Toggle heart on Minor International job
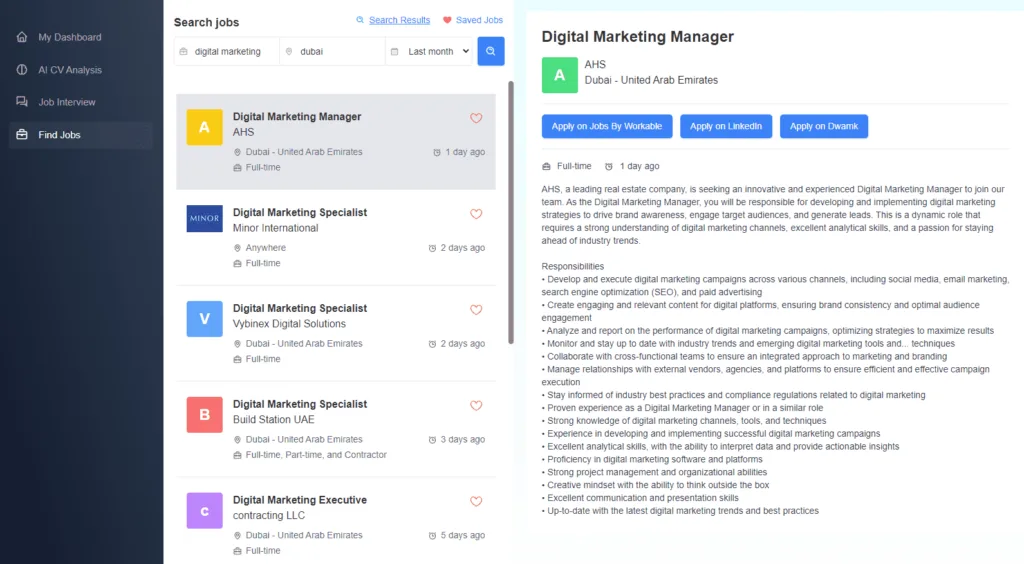This screenshot has height=564, width=1024. (476, 214)
